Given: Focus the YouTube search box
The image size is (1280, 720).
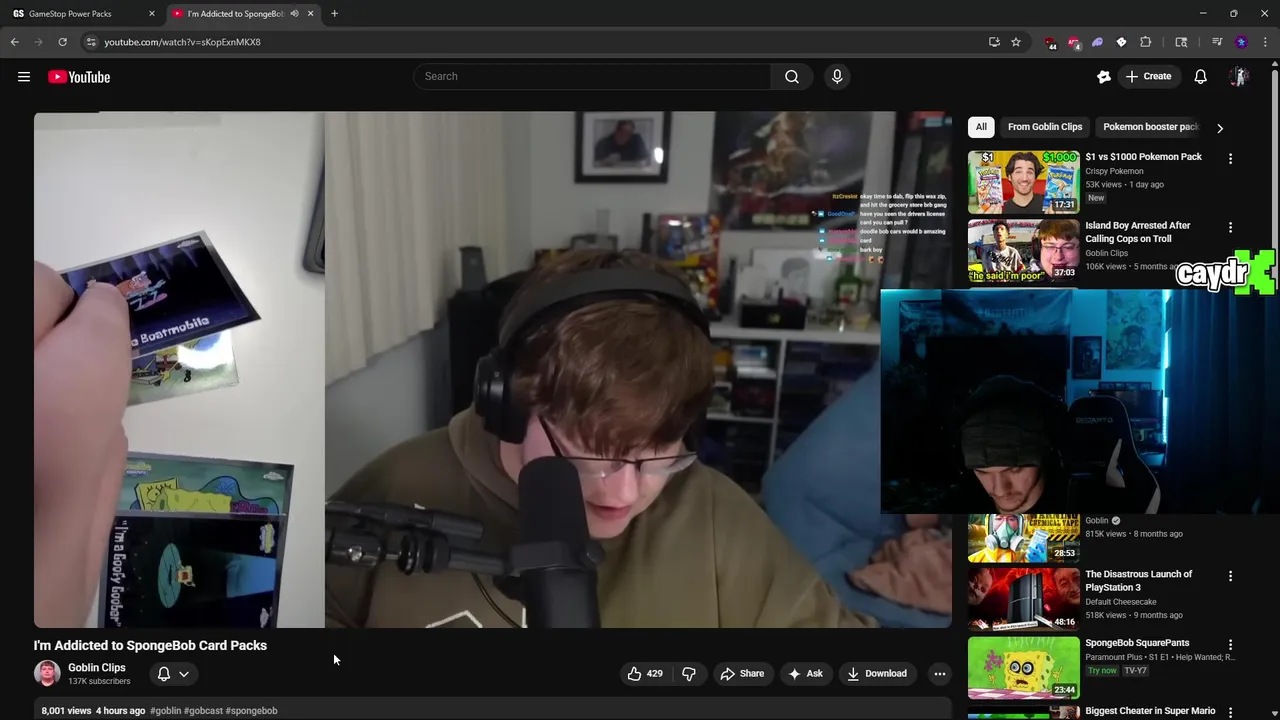Looking at the screenshot, I should [592, 77].
